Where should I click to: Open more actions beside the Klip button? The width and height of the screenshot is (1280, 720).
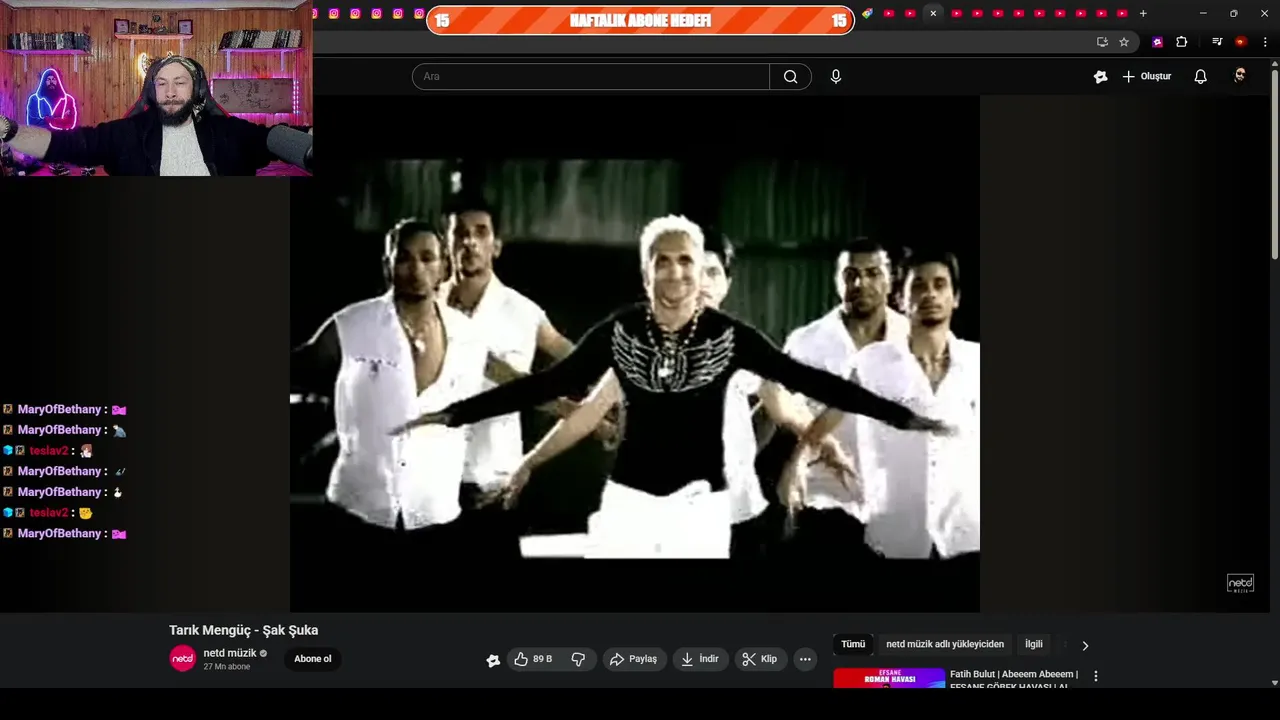pos(805,659)
